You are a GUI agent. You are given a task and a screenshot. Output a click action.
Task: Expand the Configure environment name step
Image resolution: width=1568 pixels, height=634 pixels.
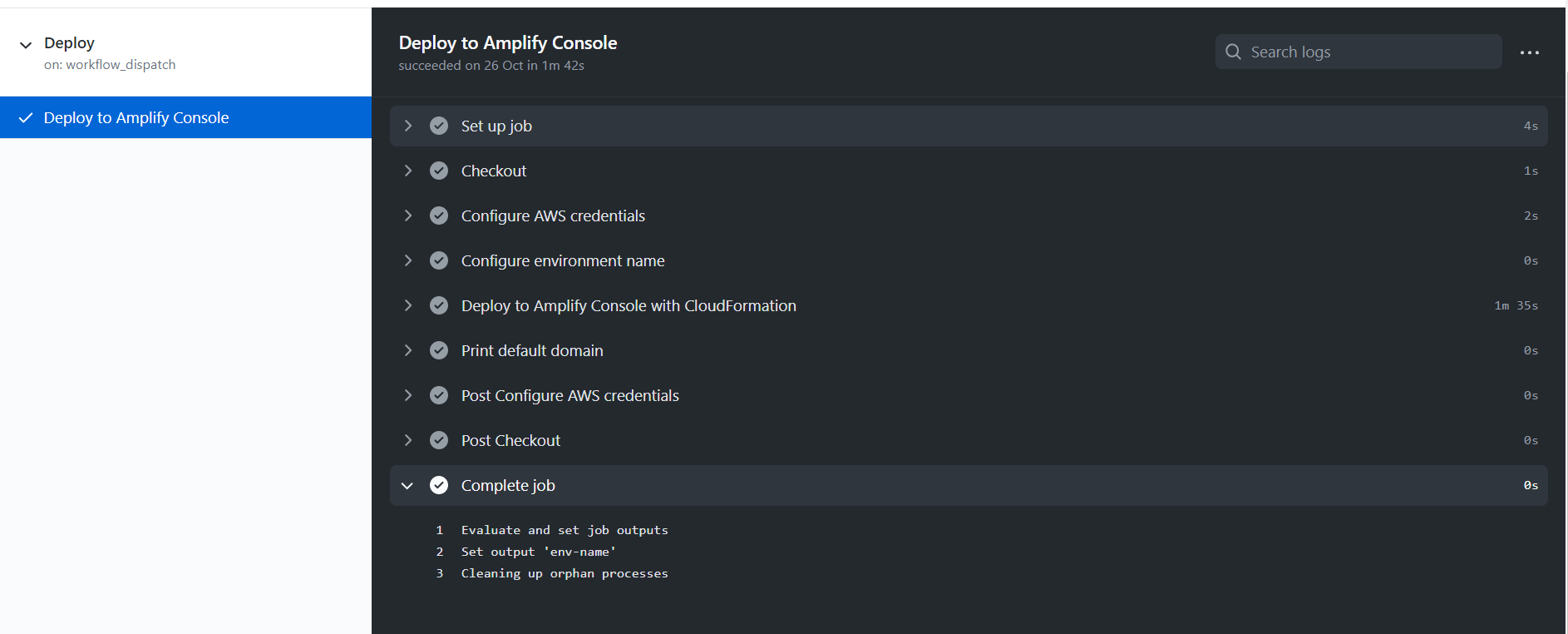[x=407, y=260]
